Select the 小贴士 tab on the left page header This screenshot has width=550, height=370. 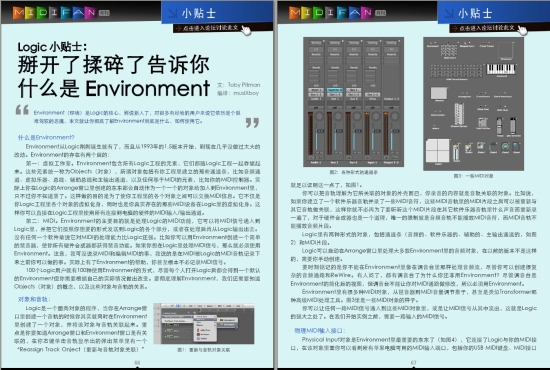(x=217, y=13)
